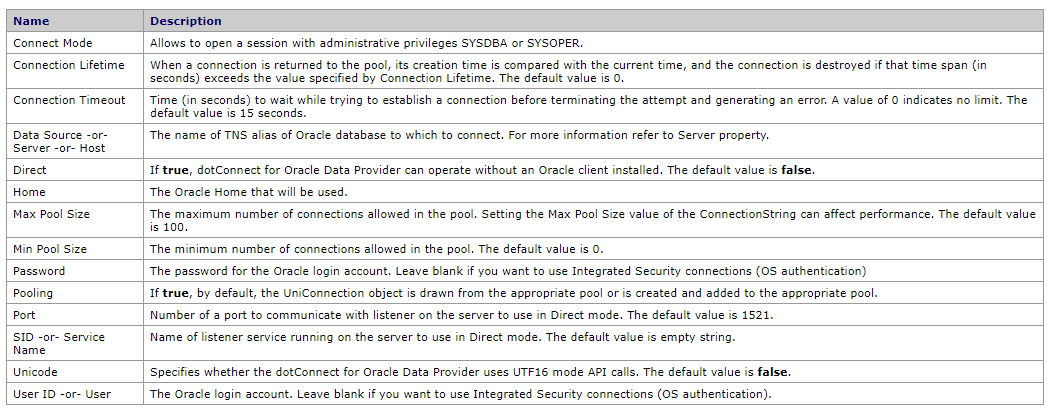The image size is (1048, 410).
Task: Select the Password property name
Action: (x=38, y=271)
